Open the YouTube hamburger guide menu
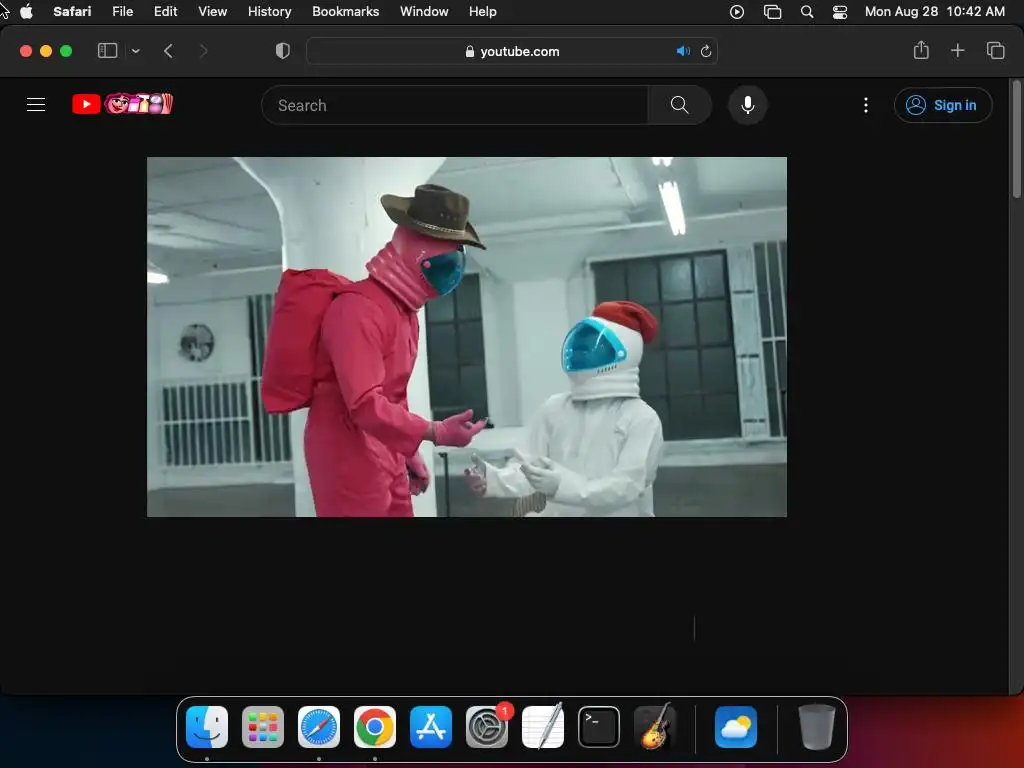The width and height of the screenshot is (1024, 768). 36,104
